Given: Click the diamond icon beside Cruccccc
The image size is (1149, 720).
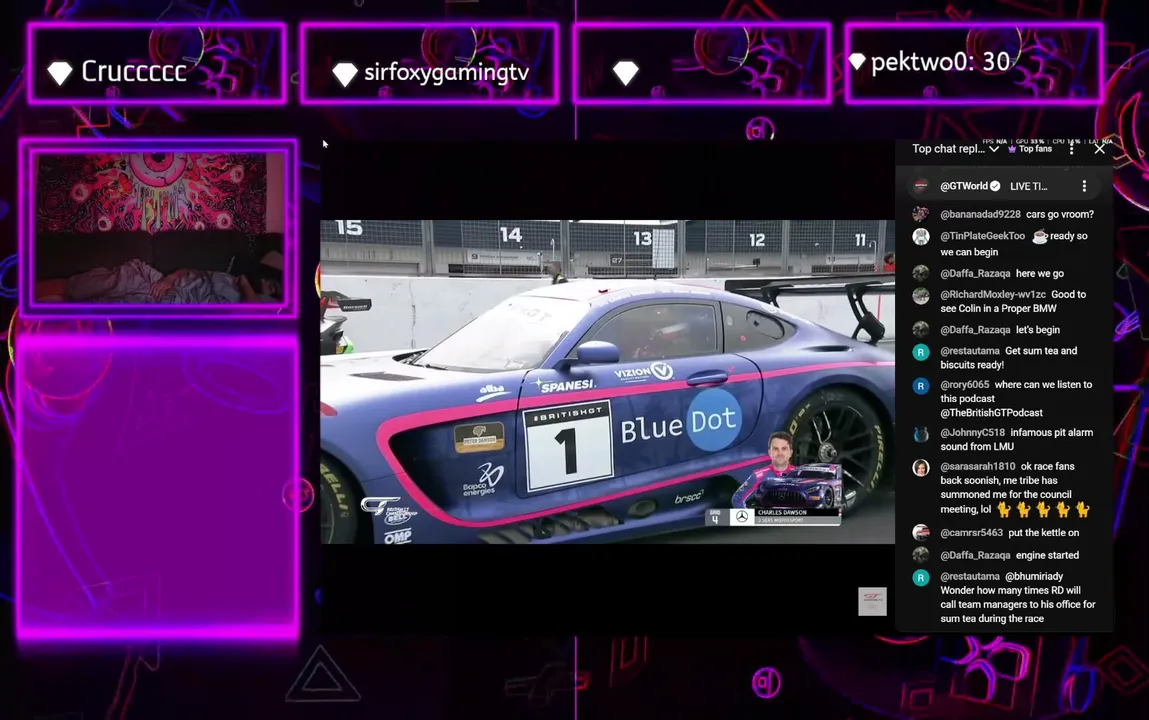Looking at the screenshot, I should 60,73.
